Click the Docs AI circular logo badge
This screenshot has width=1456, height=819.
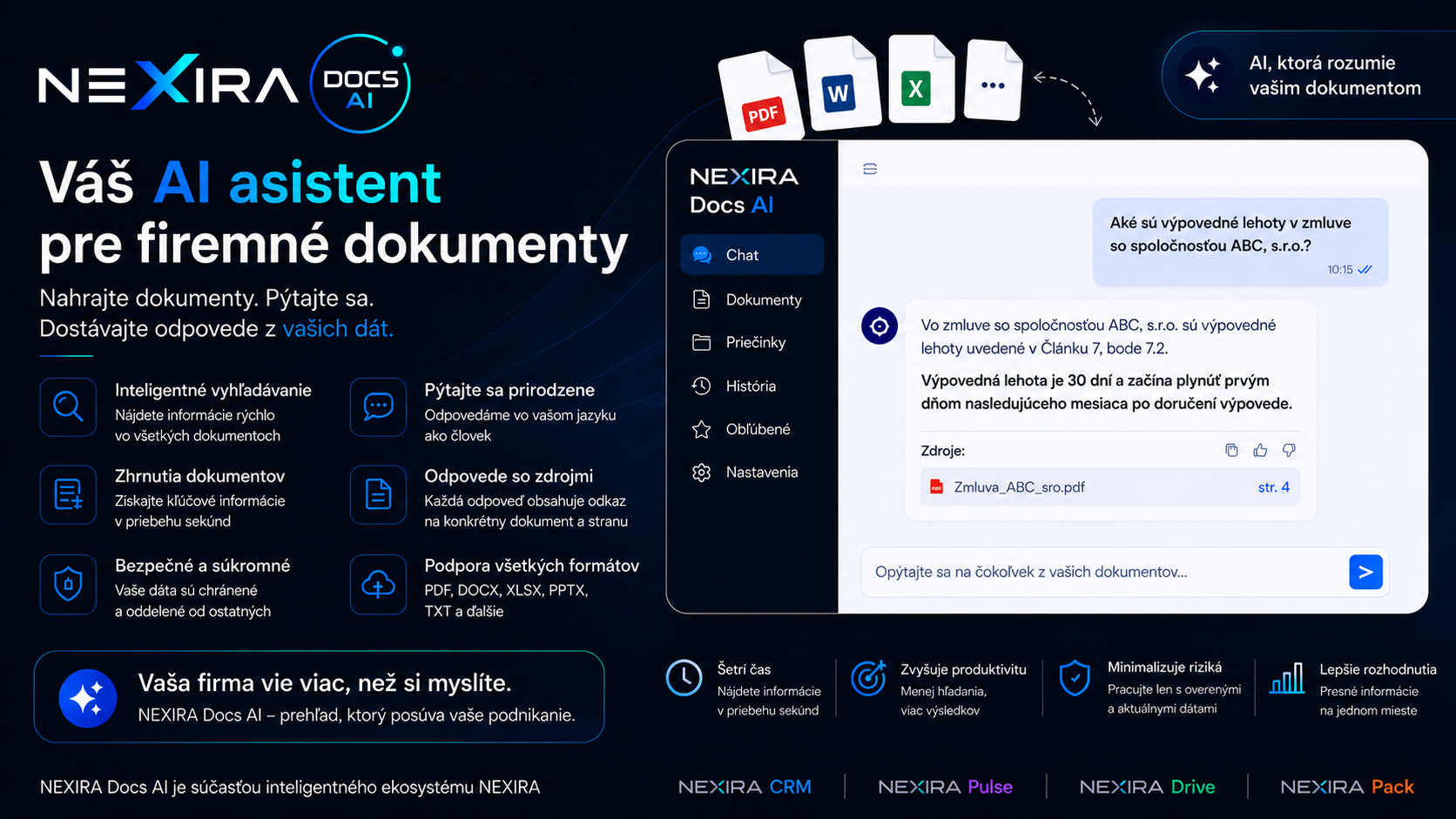(361, 84)
